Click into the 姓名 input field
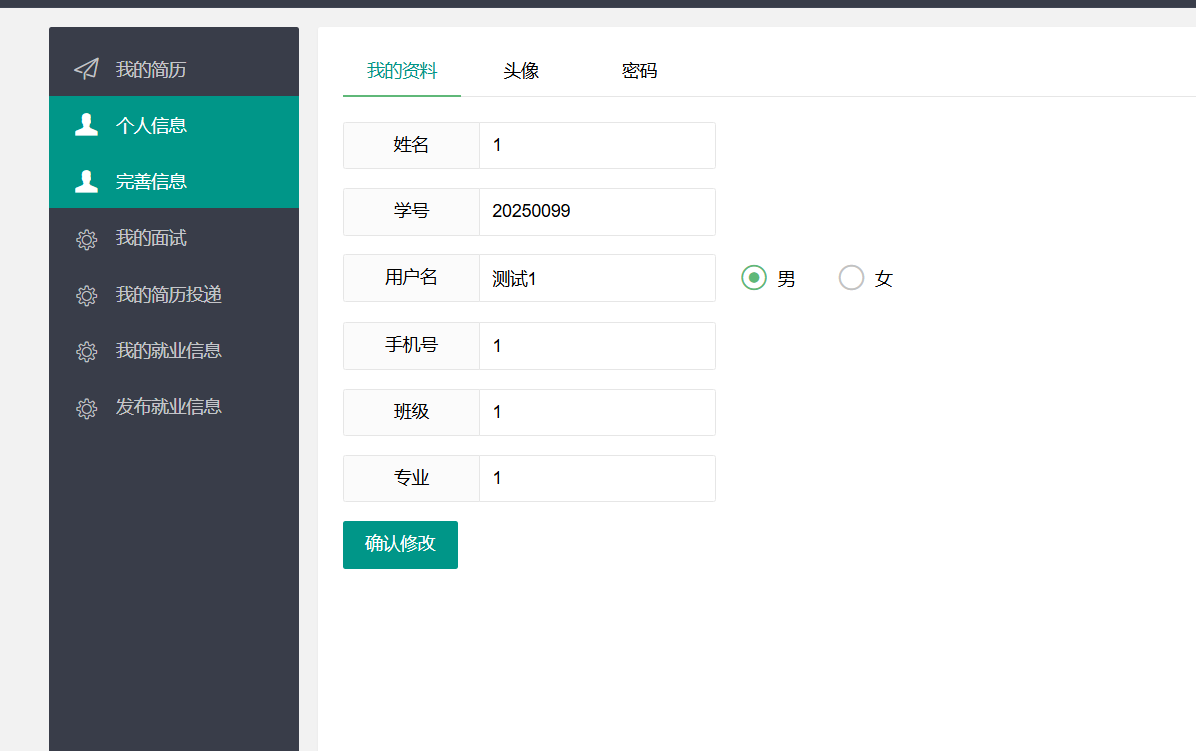This screenshot has width=1196, height=751. 597,146
